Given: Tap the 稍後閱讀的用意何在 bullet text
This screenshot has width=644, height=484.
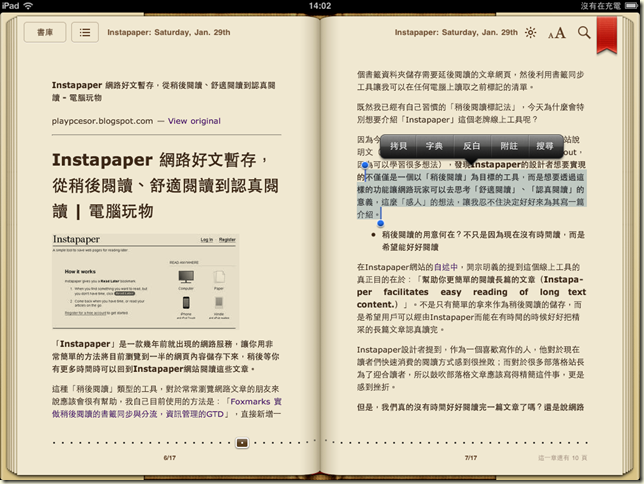Looking at the screenshot, I should pyautogui.click(x=483, y=241).
